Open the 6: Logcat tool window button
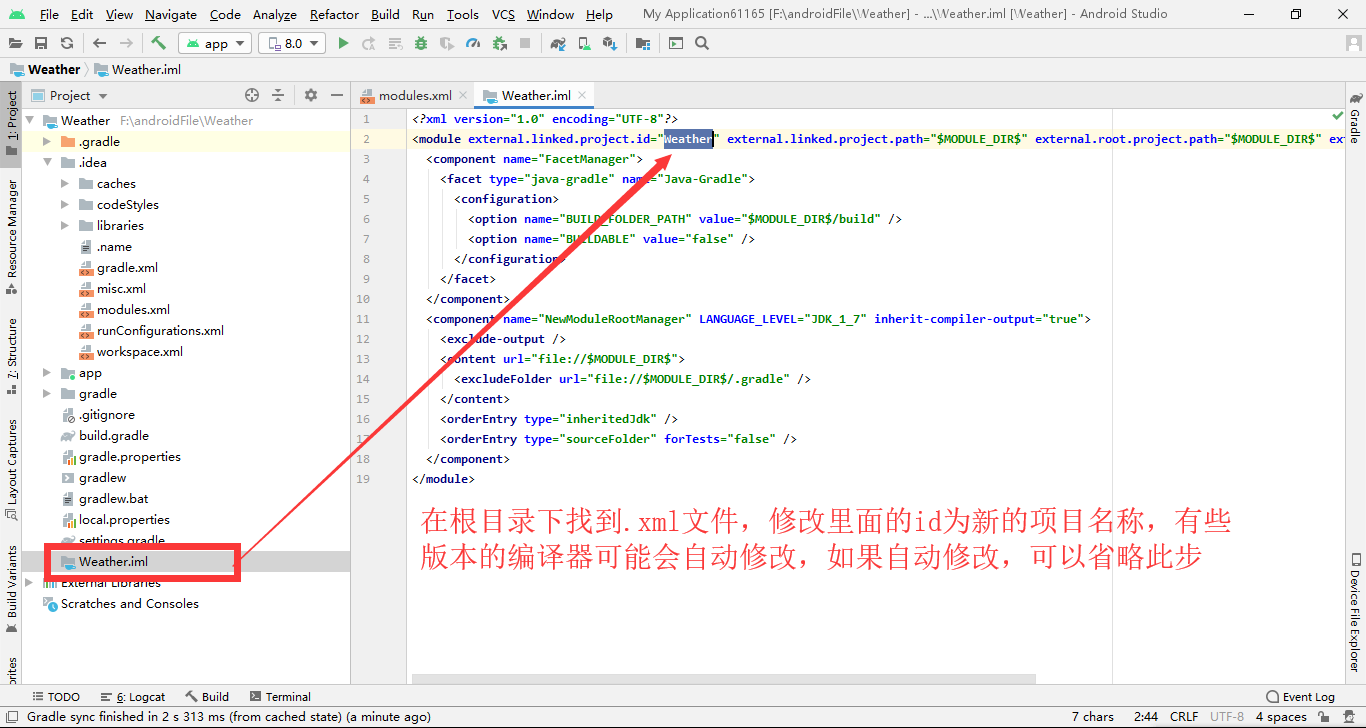The width and height of the screenshot is (1366, 728). [133, 696]
